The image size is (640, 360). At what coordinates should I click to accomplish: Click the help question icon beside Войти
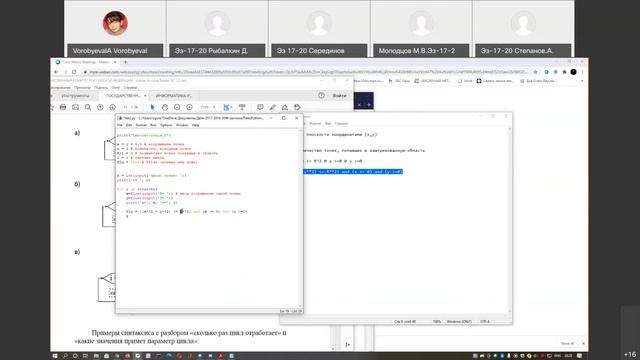click(321, 95)
